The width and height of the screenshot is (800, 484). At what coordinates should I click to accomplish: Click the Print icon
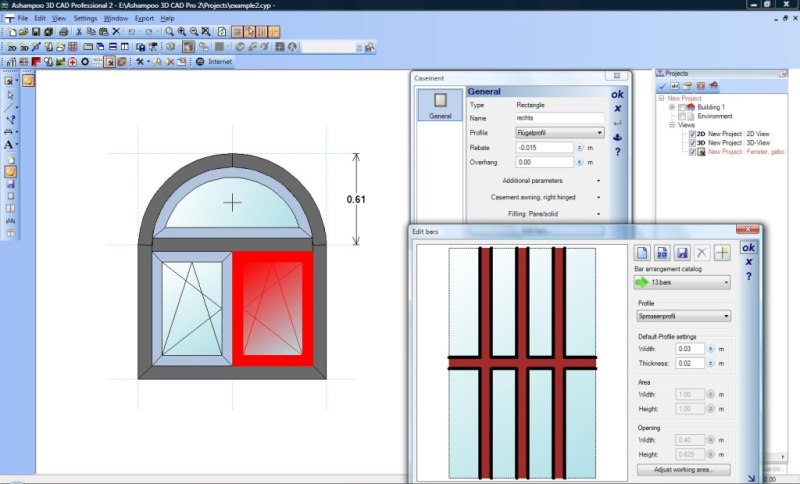tap(64, 32)
